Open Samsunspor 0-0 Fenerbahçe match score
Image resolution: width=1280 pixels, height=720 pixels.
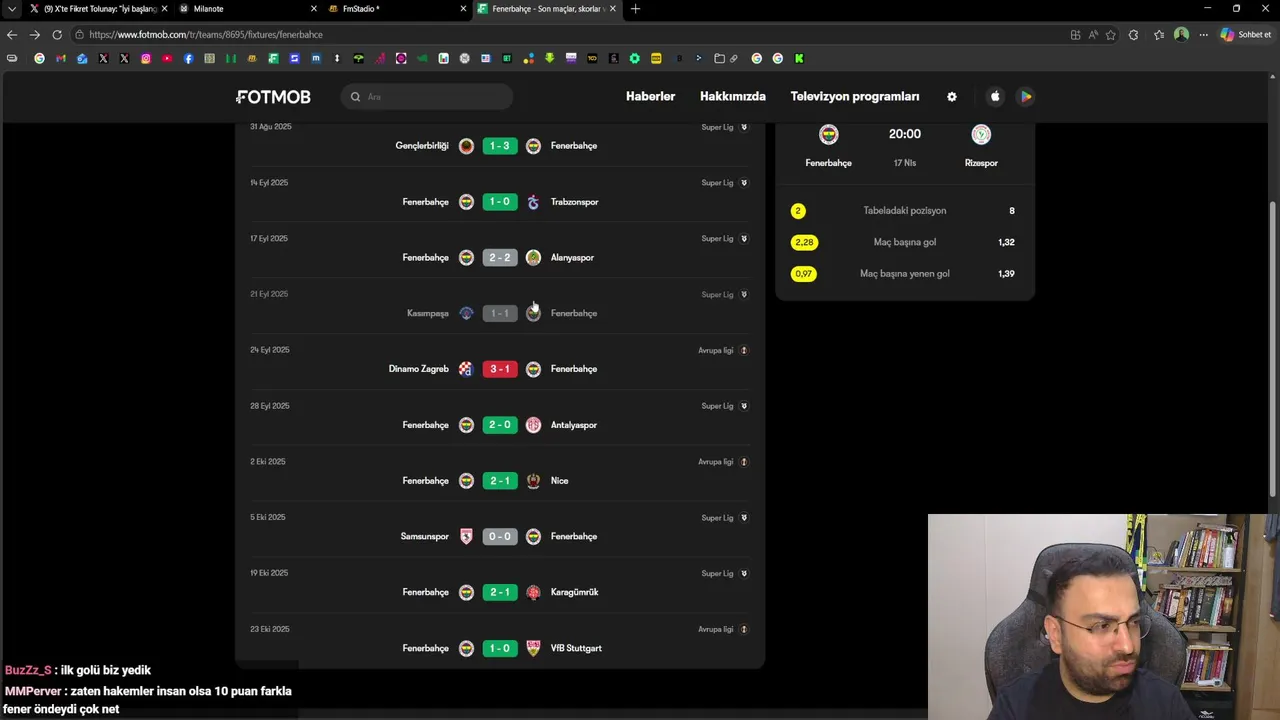500,537
